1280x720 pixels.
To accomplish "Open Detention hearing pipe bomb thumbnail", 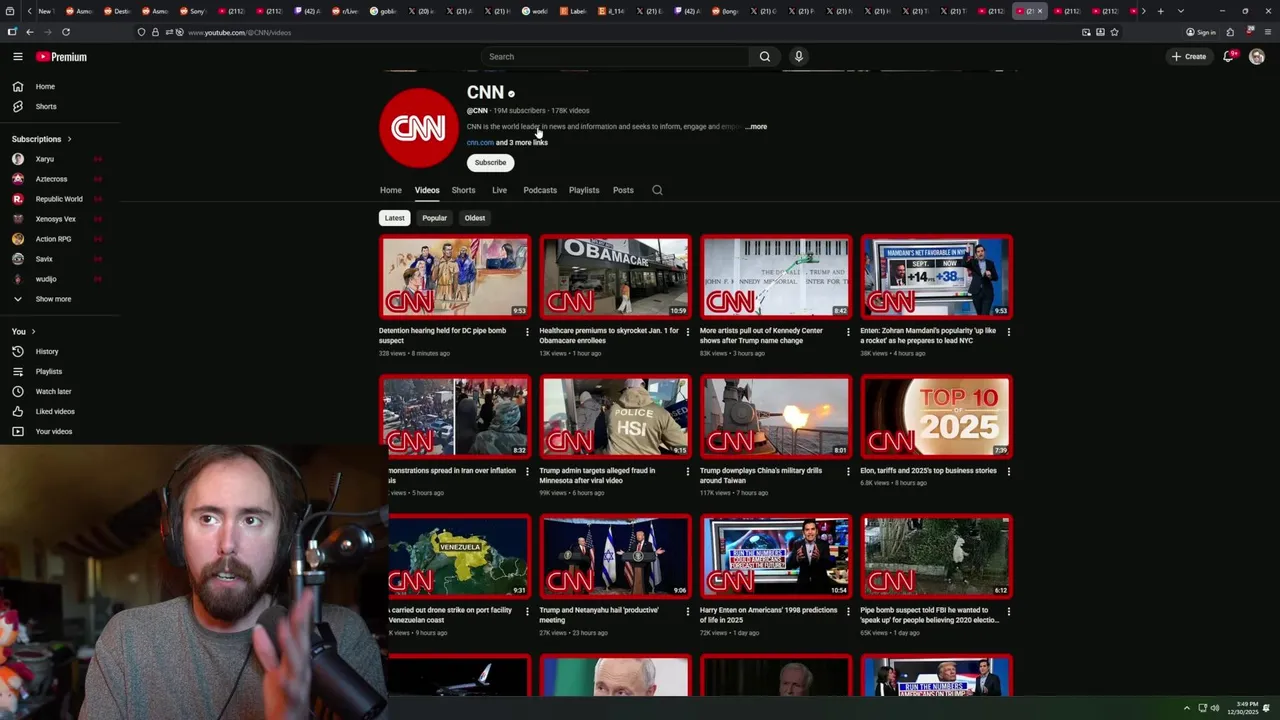I will tap(455, 277).
